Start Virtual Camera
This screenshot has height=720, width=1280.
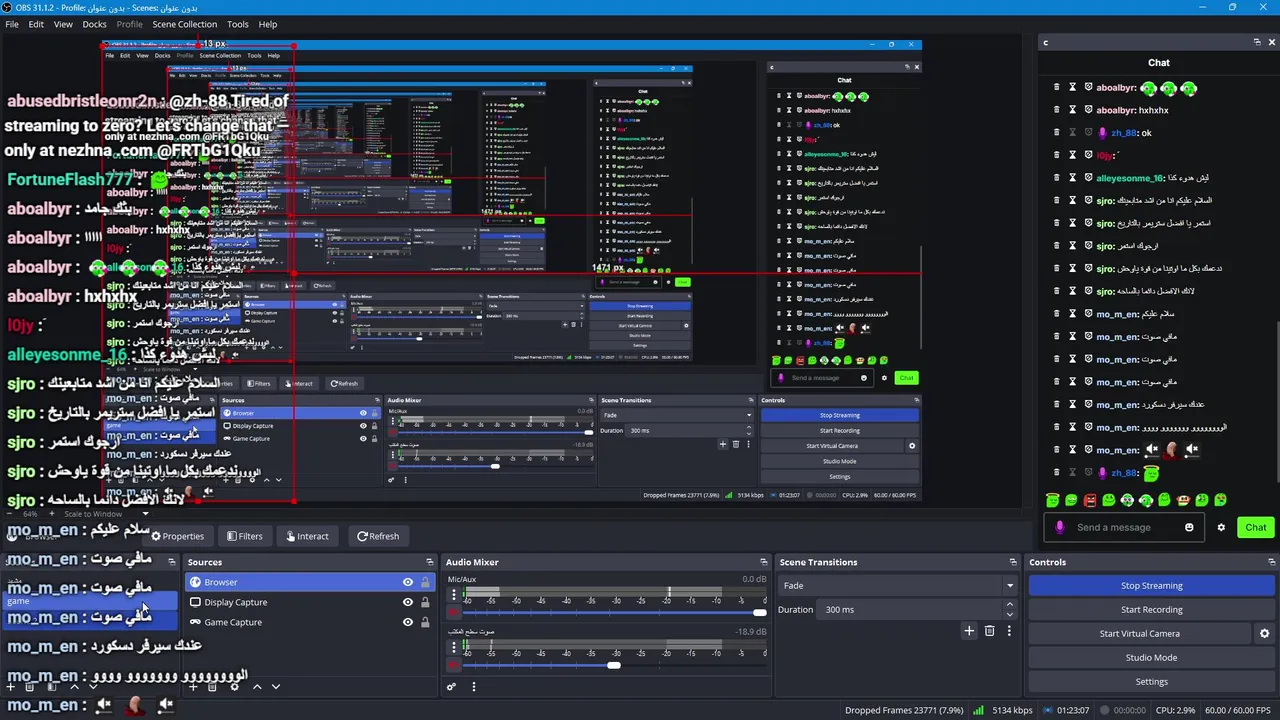1139,634
